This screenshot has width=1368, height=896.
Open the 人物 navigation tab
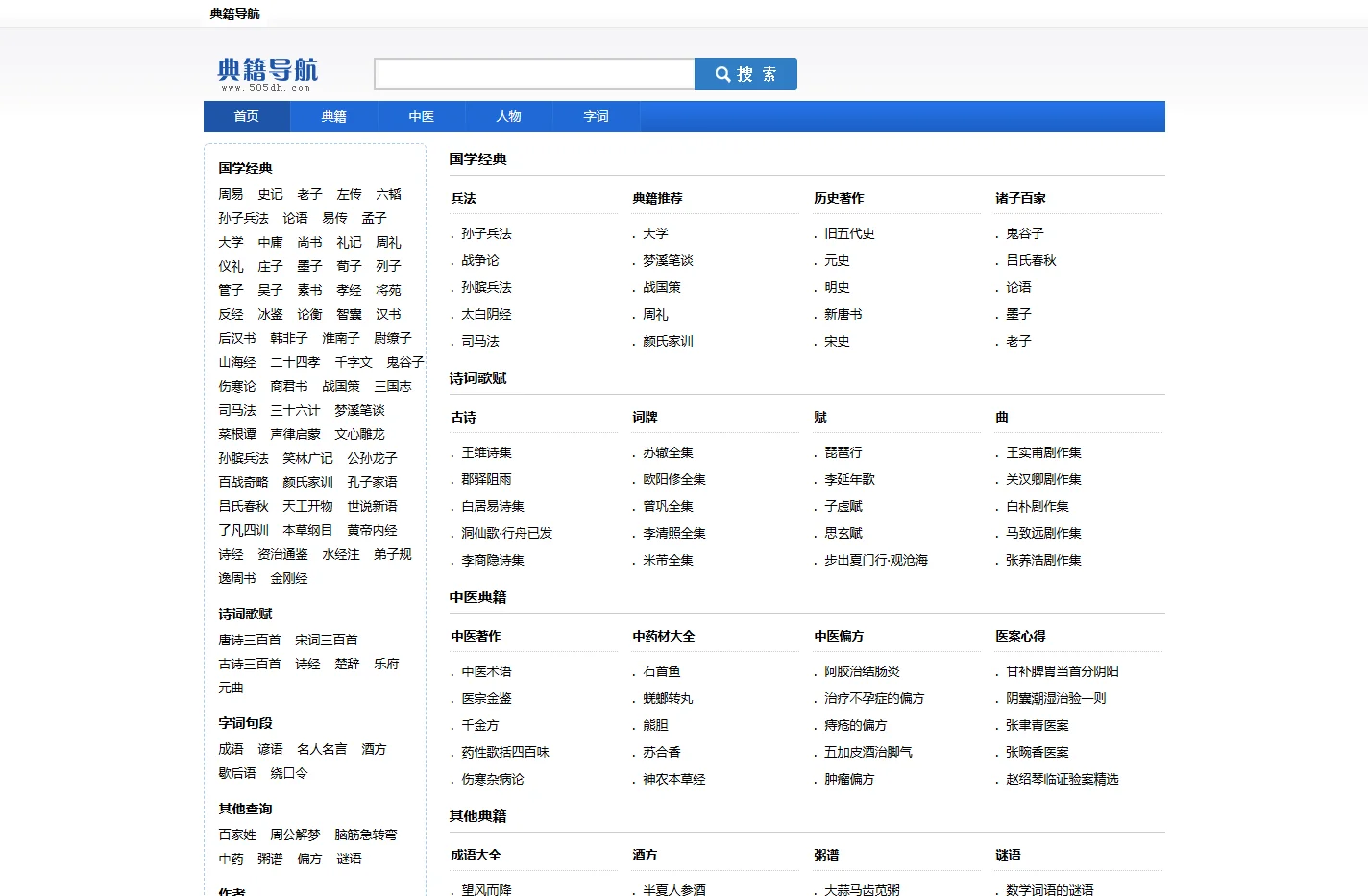click(508, 116)
